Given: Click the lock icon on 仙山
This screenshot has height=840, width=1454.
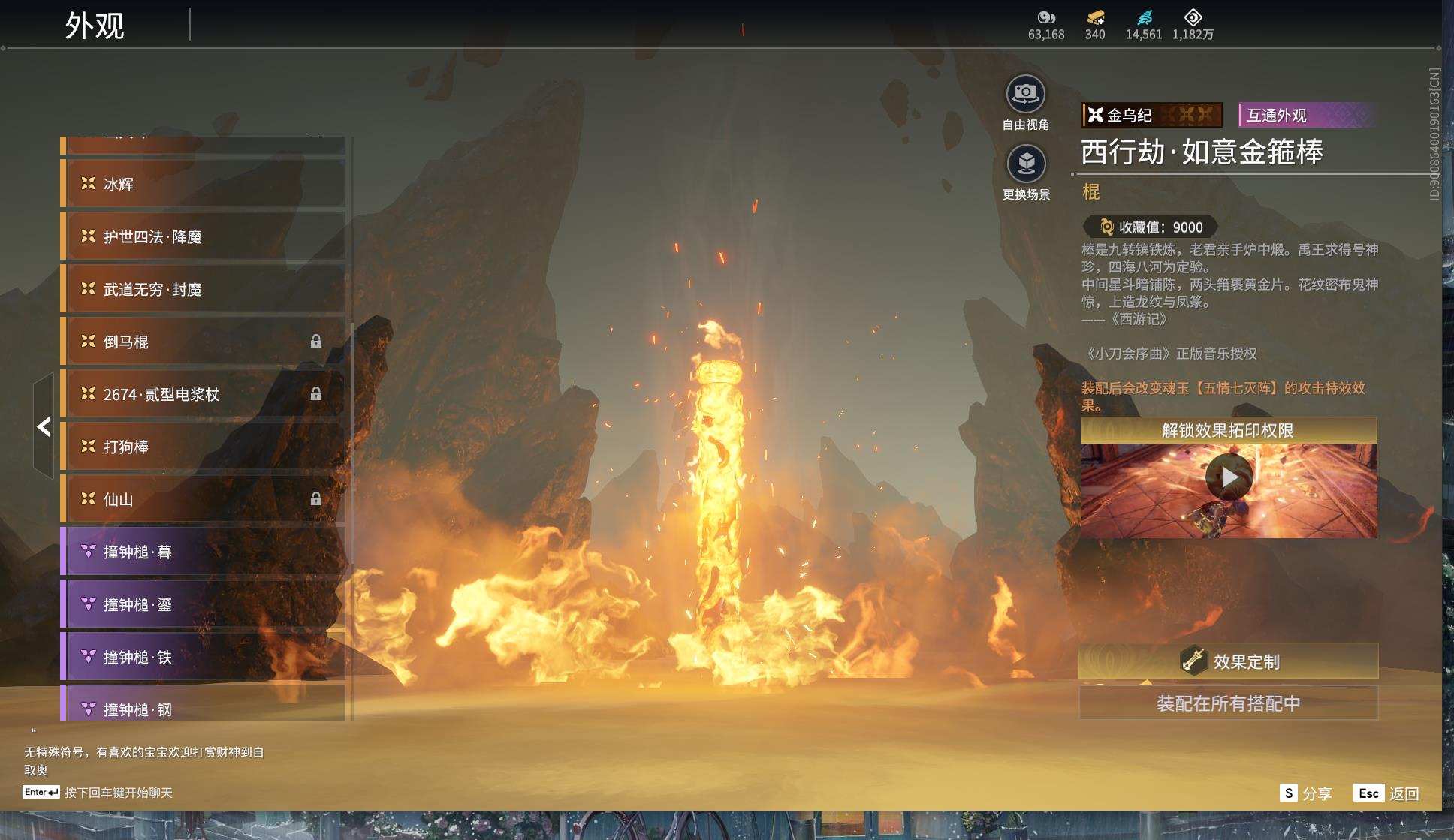Looking at the screenshot, I should (x=316, y=499).
